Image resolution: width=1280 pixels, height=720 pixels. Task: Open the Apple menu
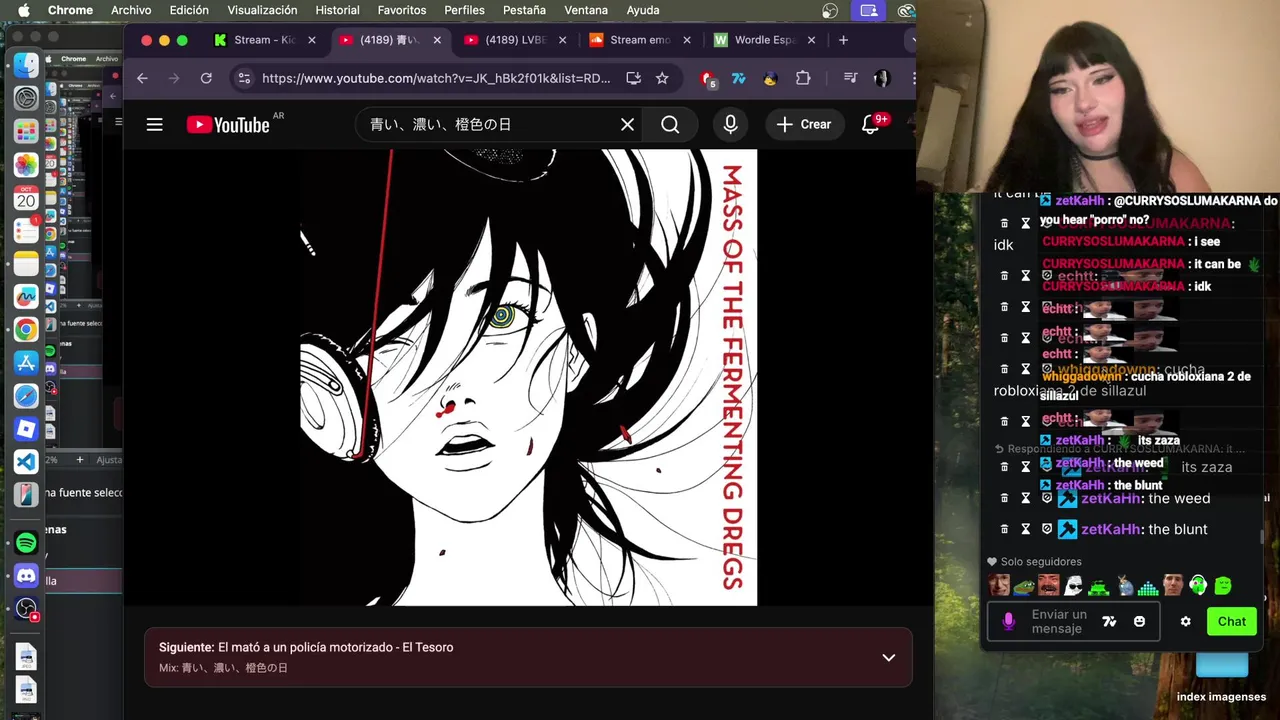(x=24, y=10)
